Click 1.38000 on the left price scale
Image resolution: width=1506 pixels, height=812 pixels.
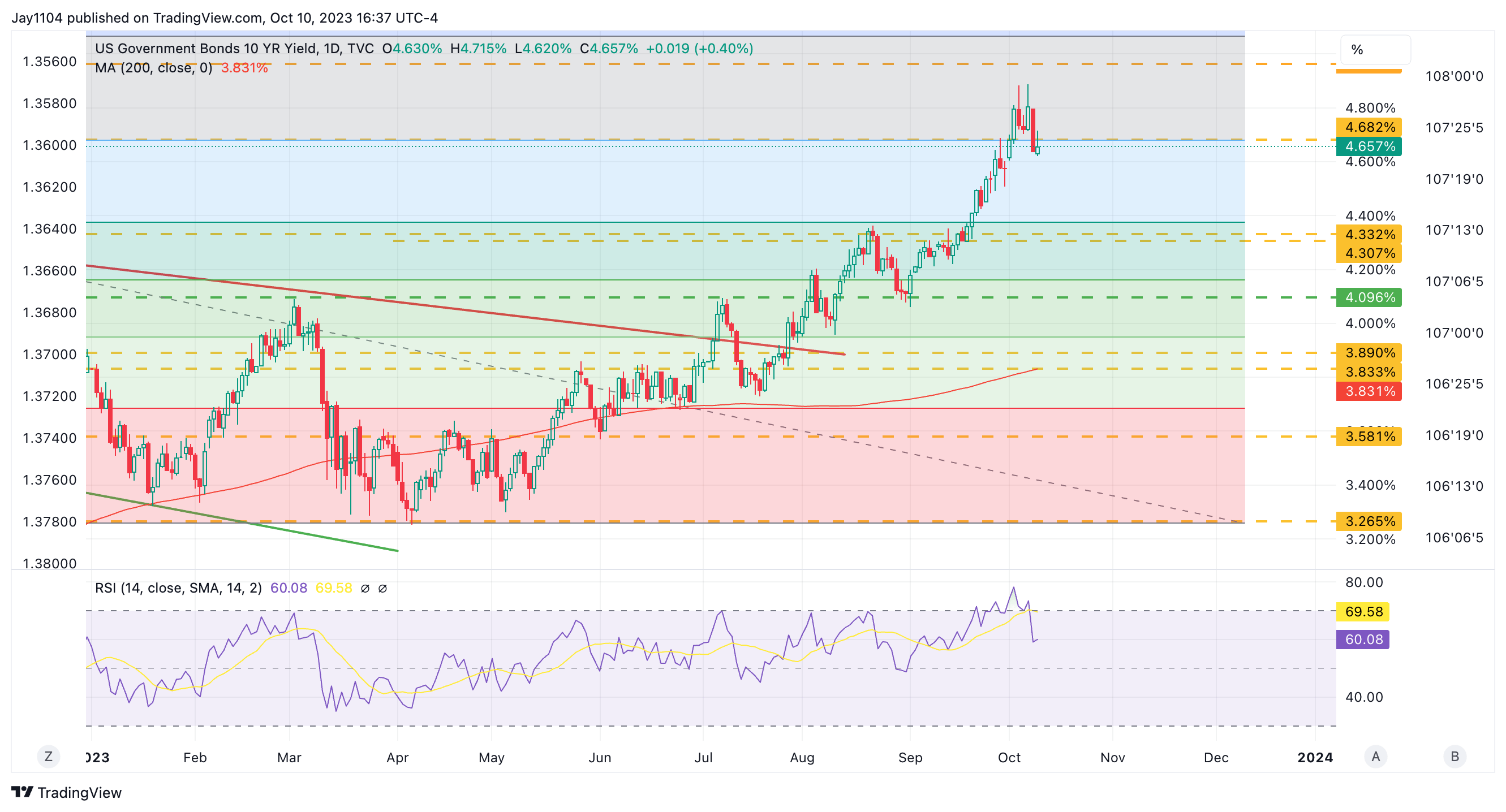click(x=50, y=564)
